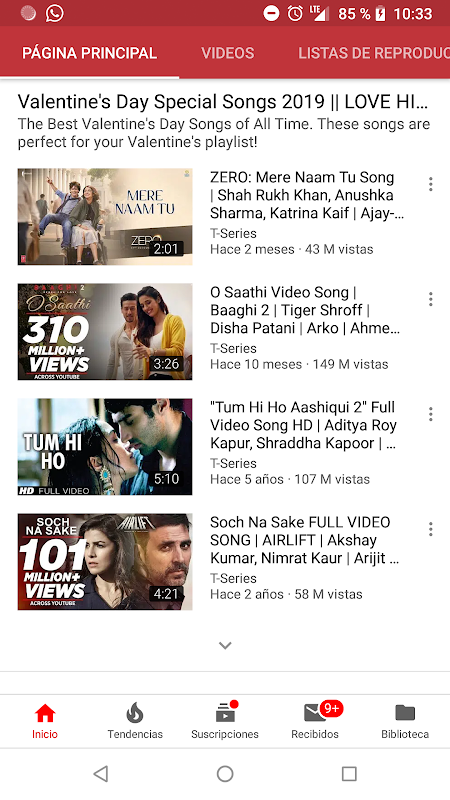Viewport: 450px width, 800px height.
Task: Select the PÁGINA PRINCIPAL tab
Action: point(89,53)
